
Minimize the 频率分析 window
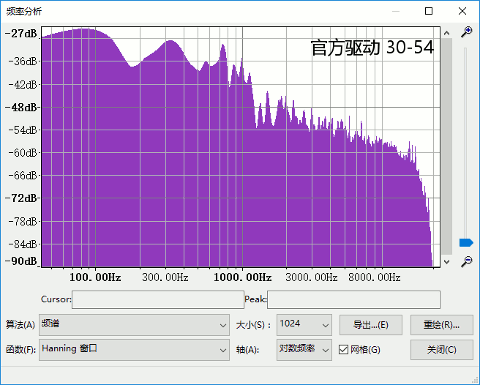396,11
